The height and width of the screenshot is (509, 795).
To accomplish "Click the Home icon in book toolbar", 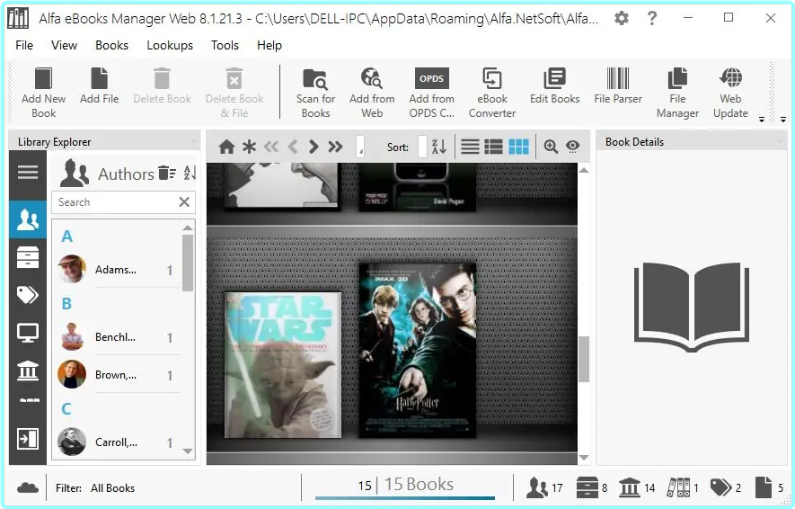I will tap(227, 147).
